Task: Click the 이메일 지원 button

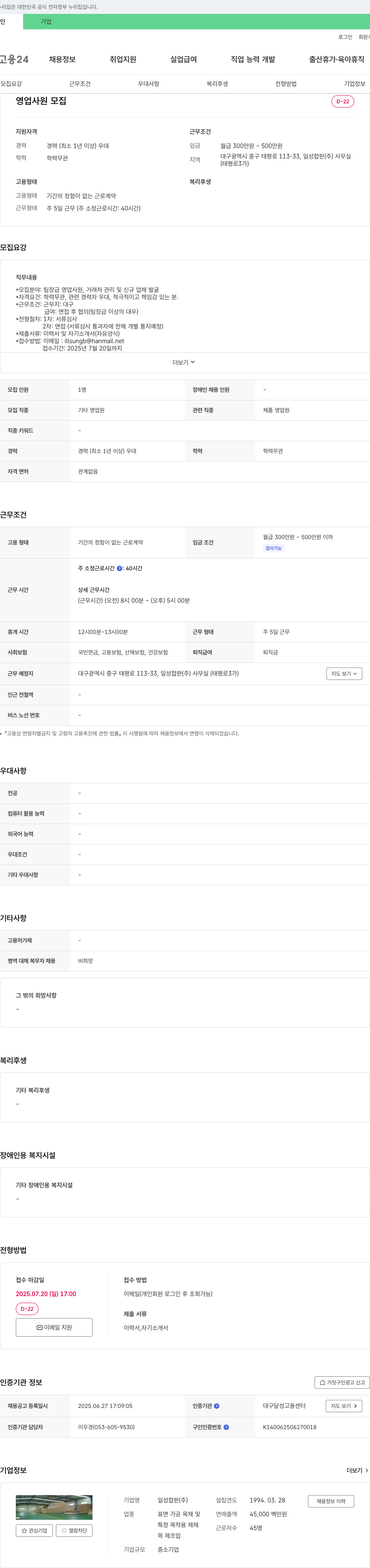Action: click(54, 1328)
